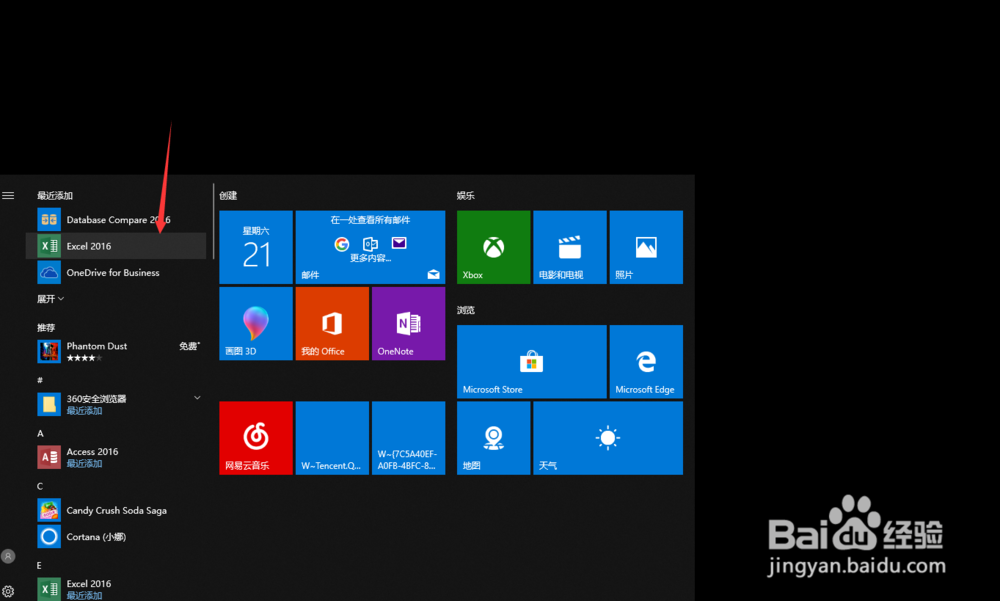Open the 天气 Weather tile
This screenshot has height=601, width=1000.
pyautogui.click(x=608, y=438)
